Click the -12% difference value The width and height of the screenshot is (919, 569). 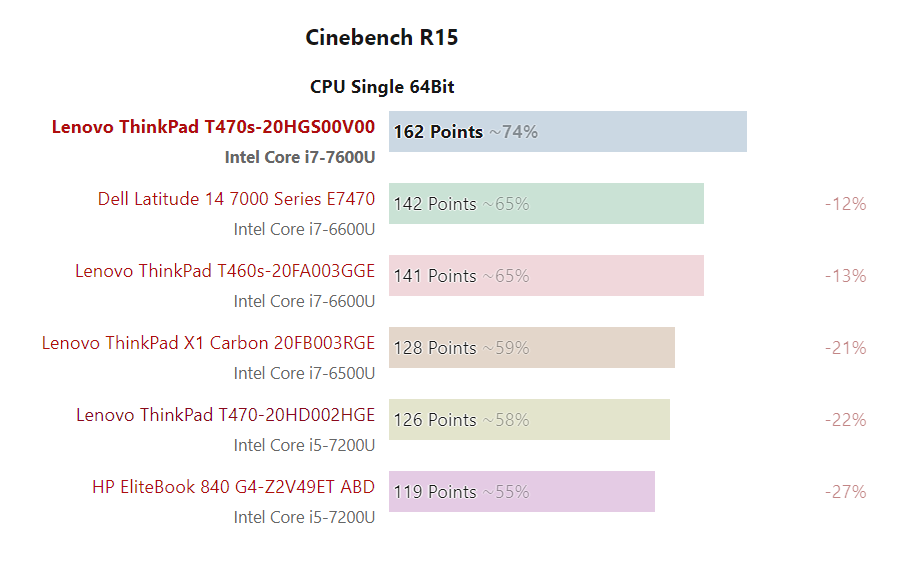(846, 204)
